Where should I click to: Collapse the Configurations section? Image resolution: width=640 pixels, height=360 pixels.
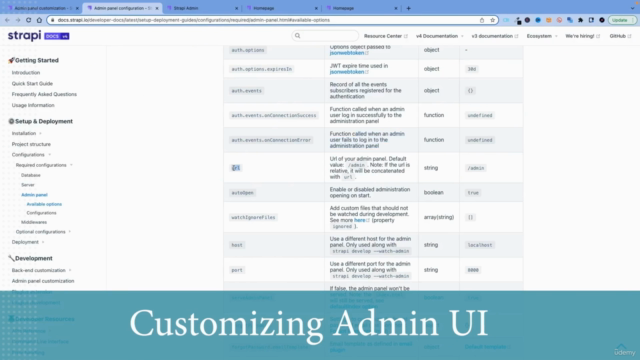click(x=31, y=155)
